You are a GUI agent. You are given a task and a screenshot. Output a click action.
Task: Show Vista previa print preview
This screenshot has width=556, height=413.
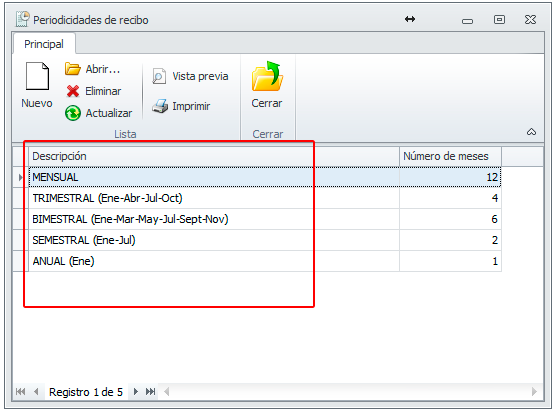pos(190,76)
